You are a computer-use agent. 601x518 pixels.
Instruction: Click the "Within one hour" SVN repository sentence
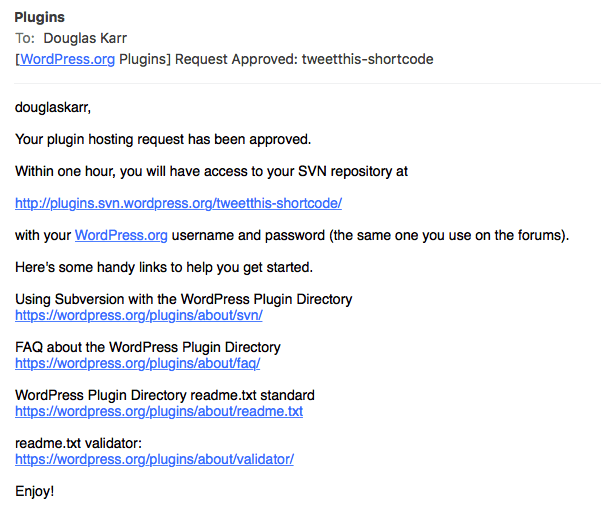(x=211, y=171)
